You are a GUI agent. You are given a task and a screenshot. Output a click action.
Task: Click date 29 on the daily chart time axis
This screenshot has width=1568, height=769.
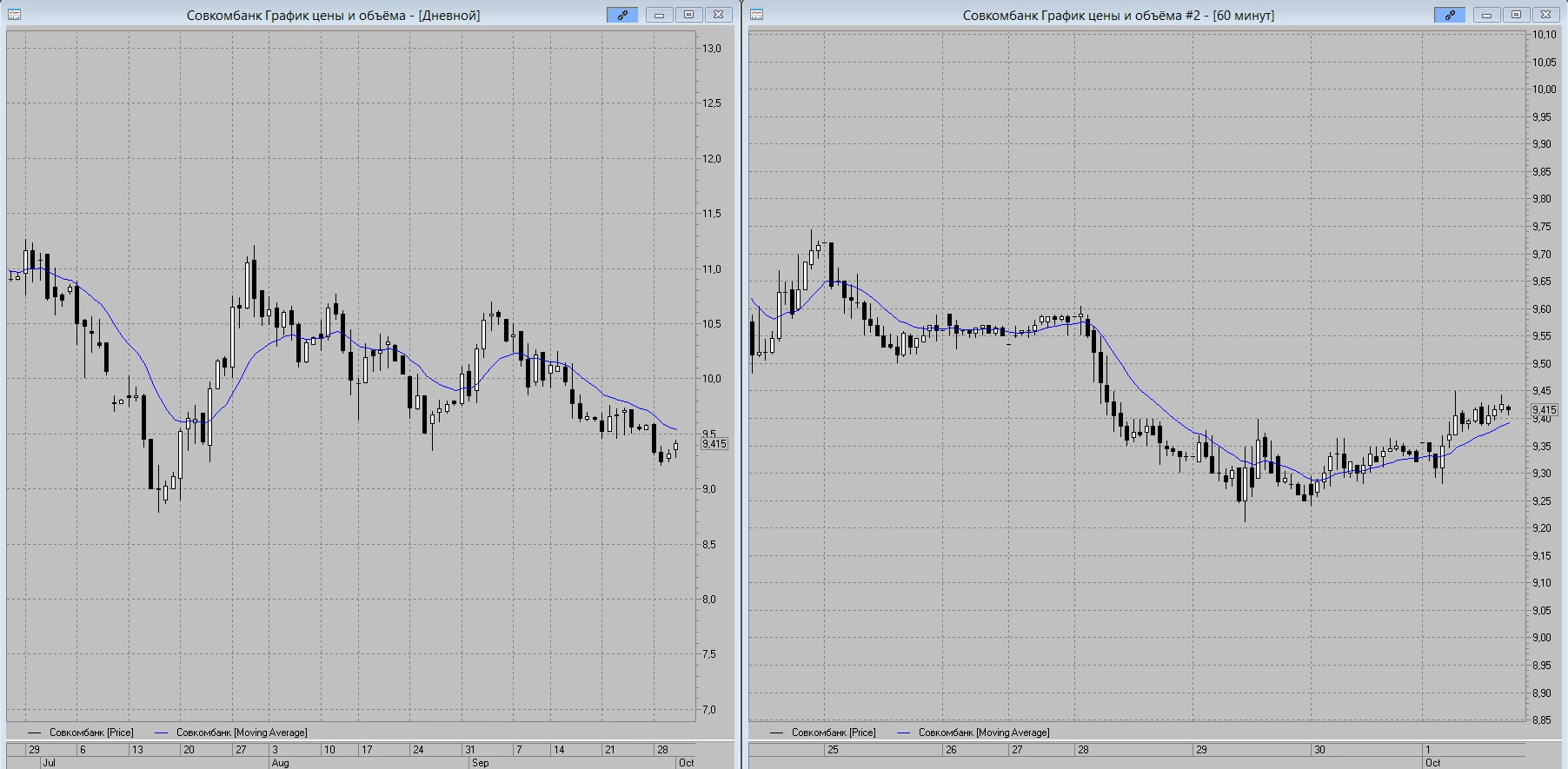tap(34, 749)
